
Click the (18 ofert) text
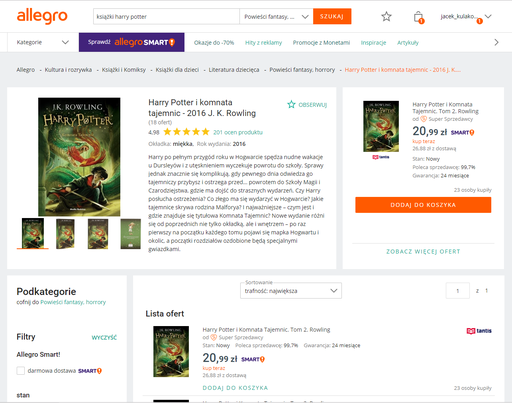[160, 122]
